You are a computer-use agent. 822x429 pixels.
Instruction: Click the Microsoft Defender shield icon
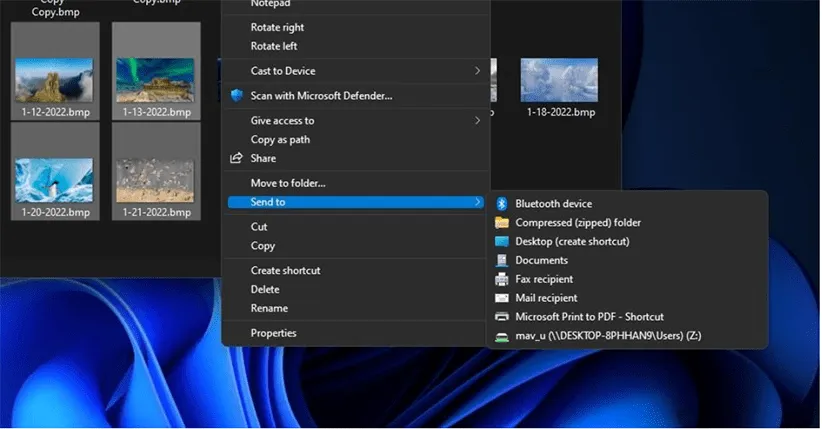(x=237, y=96)
